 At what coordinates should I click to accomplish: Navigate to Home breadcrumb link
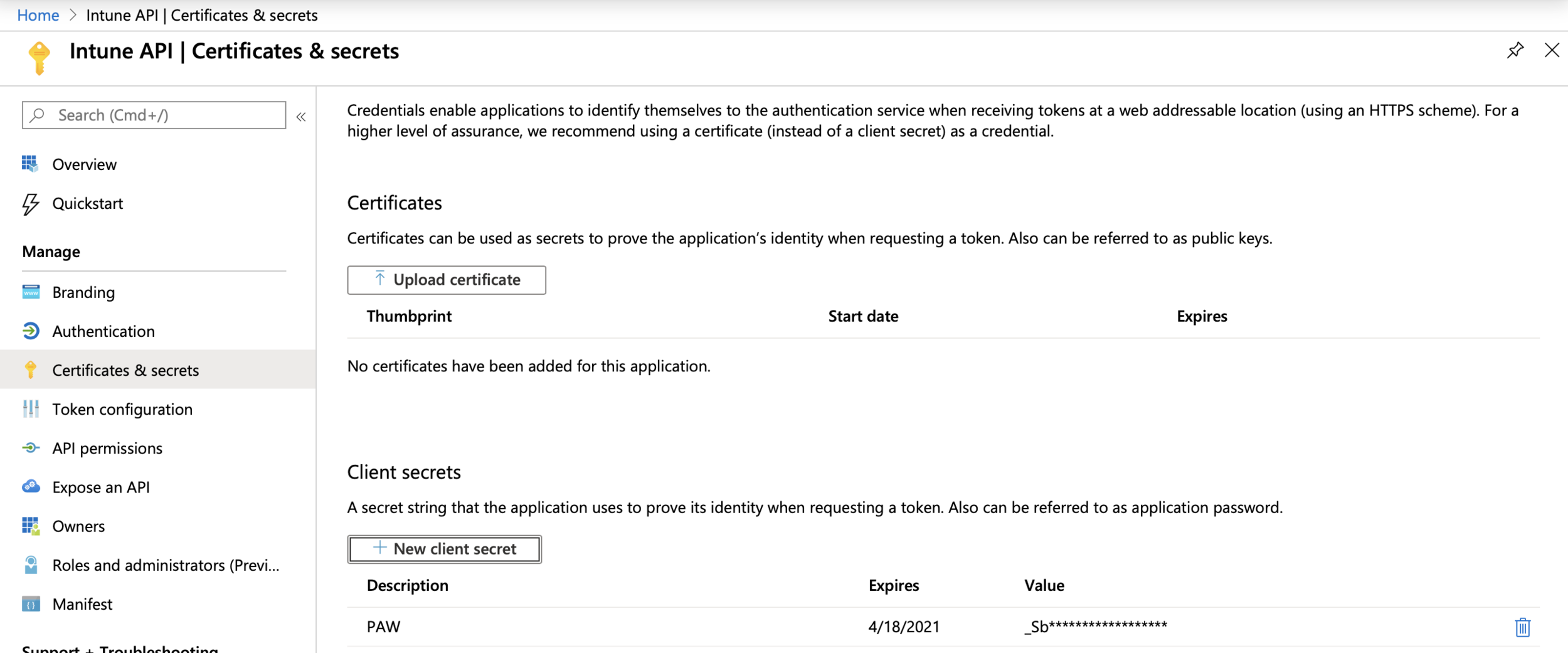[x=38, y=15]
